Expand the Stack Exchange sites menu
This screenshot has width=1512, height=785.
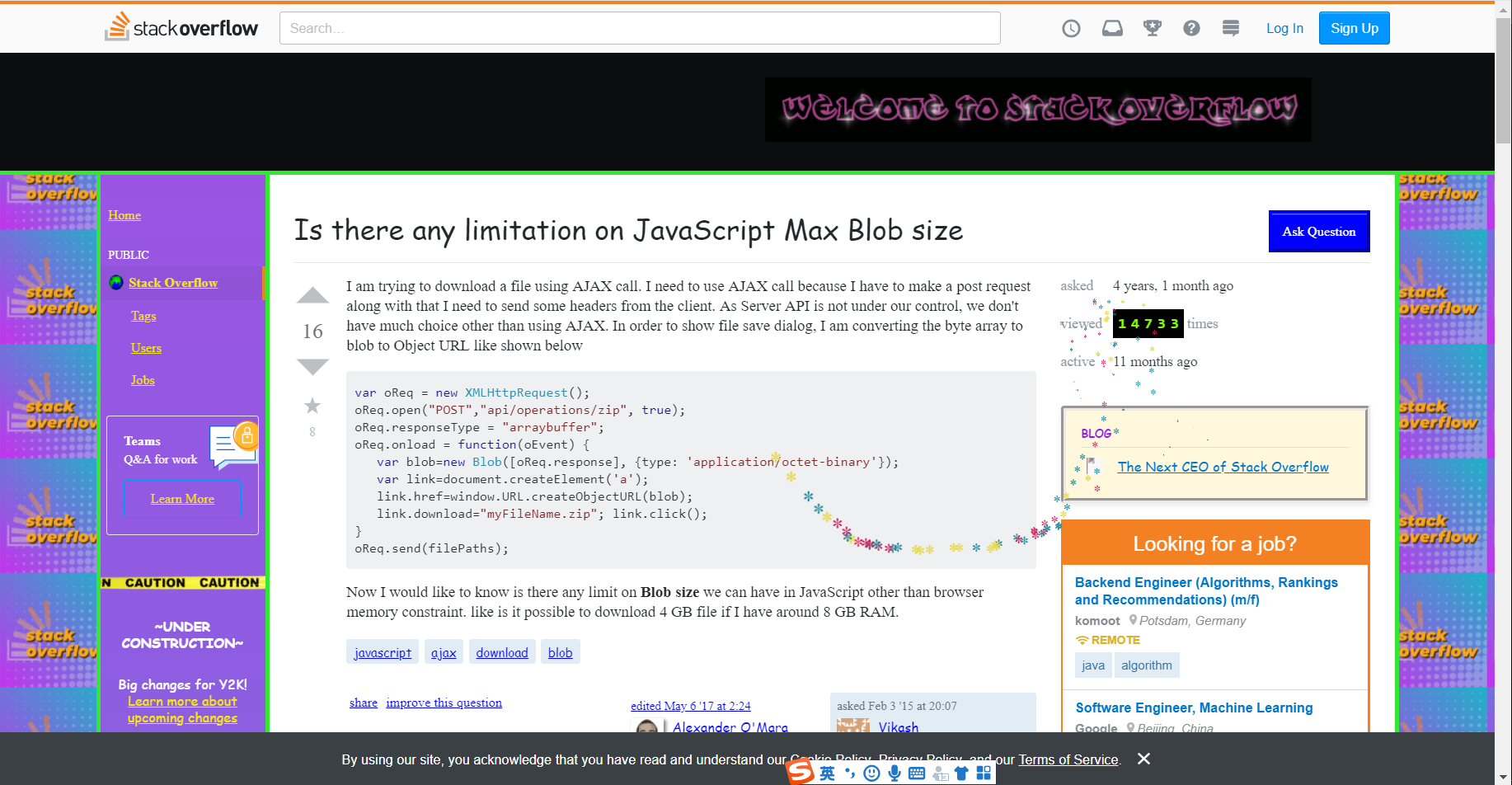[x=1231, y=27]
